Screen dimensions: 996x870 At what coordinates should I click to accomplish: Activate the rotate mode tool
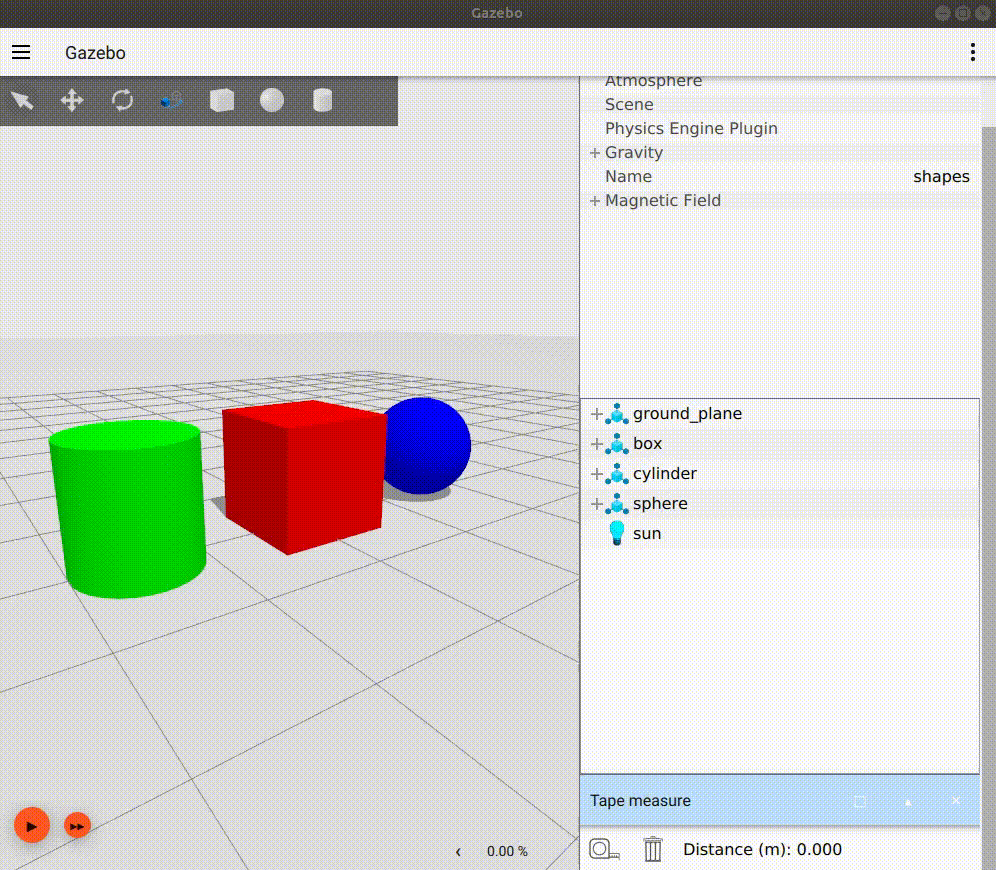coord(122,100)
